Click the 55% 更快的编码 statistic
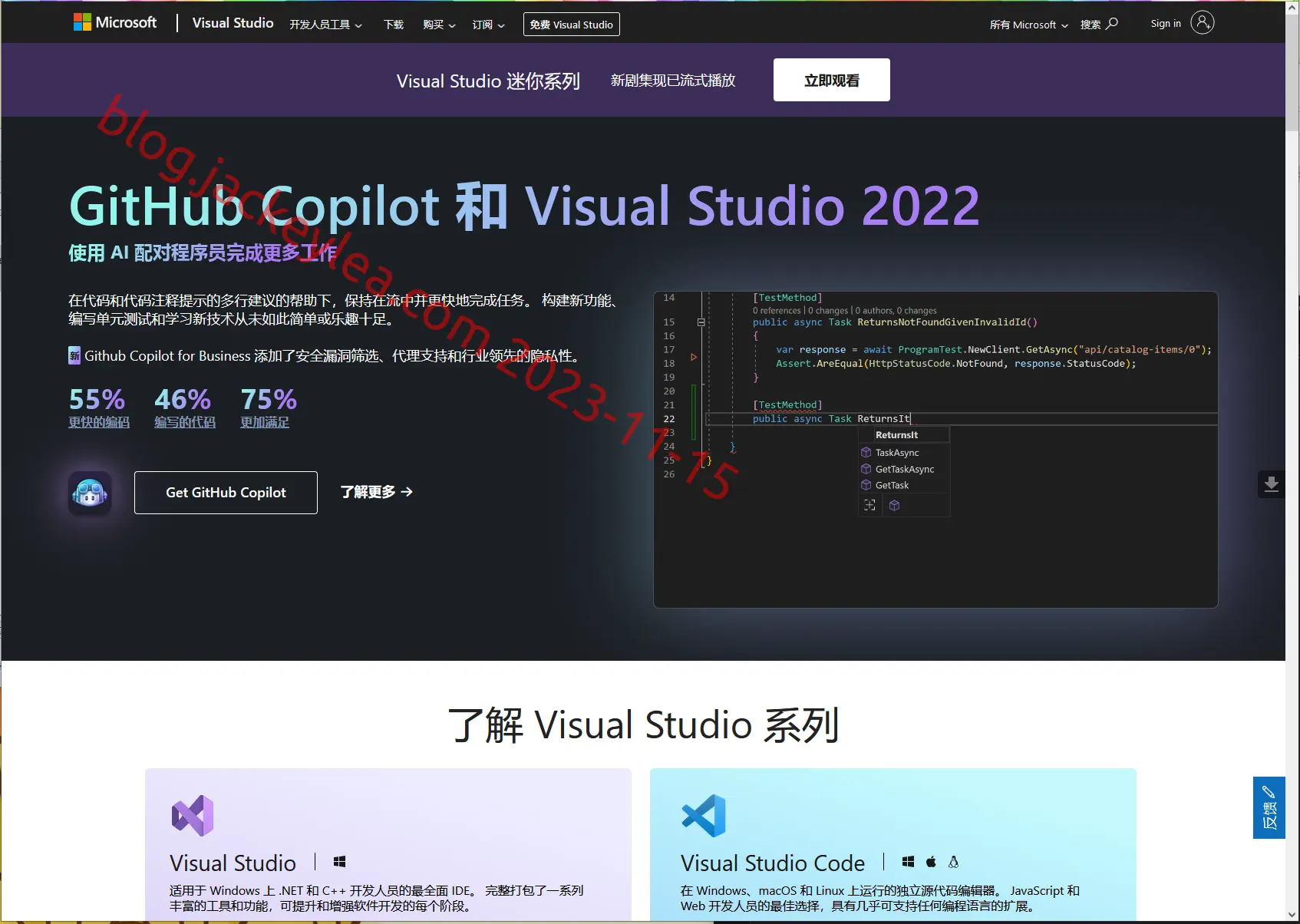 [x=98, y=408]
